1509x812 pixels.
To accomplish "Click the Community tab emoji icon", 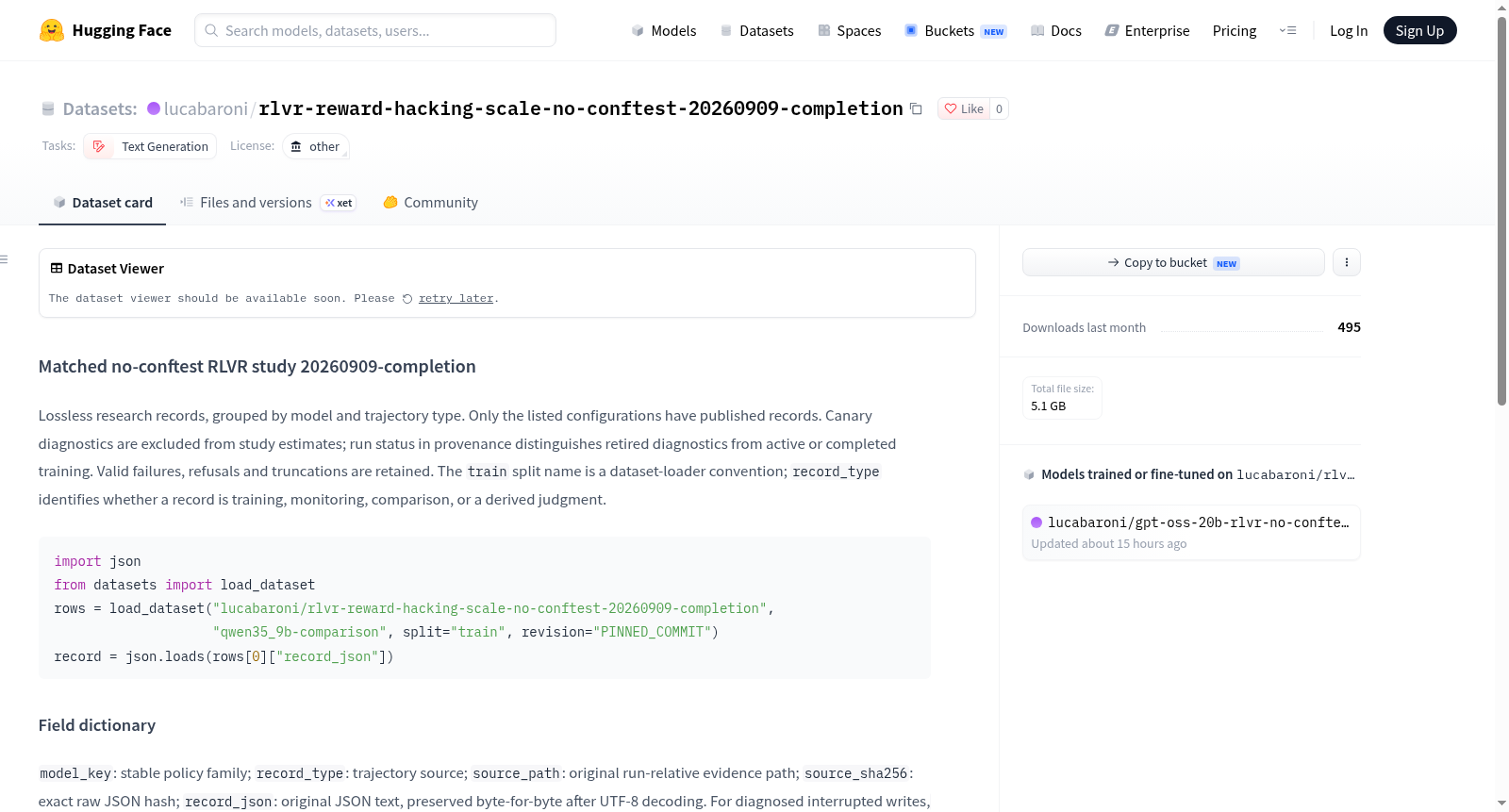I will 390,202.
